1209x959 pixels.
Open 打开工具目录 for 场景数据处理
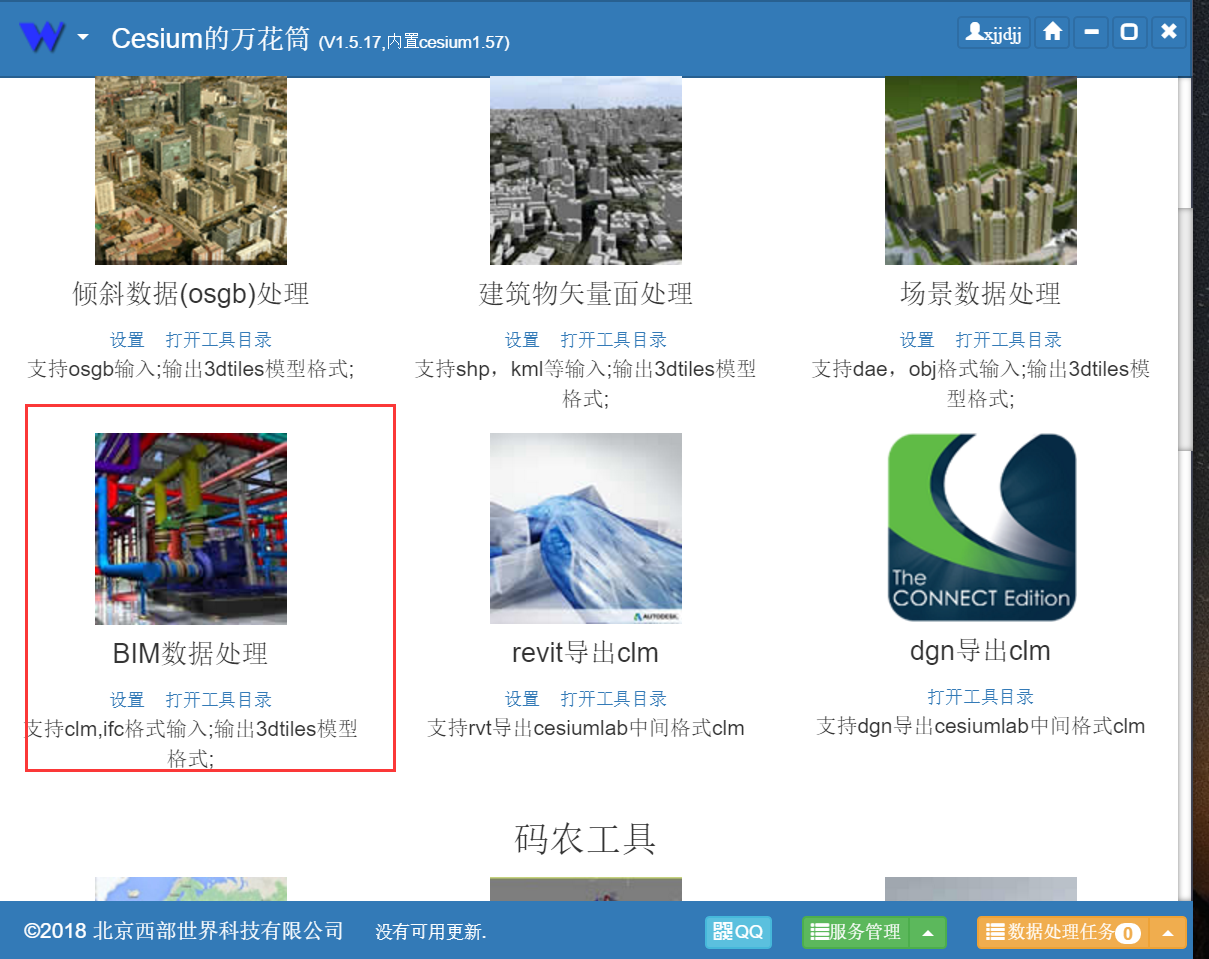1008,339
